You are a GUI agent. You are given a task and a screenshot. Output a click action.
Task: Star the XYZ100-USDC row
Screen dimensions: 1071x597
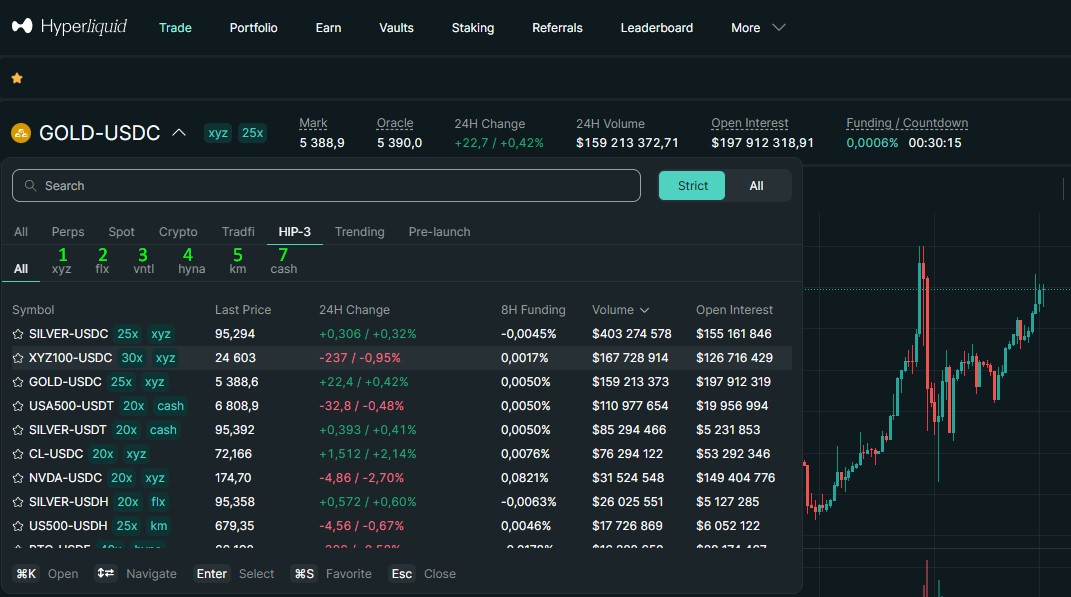click(x=18, y=358)
